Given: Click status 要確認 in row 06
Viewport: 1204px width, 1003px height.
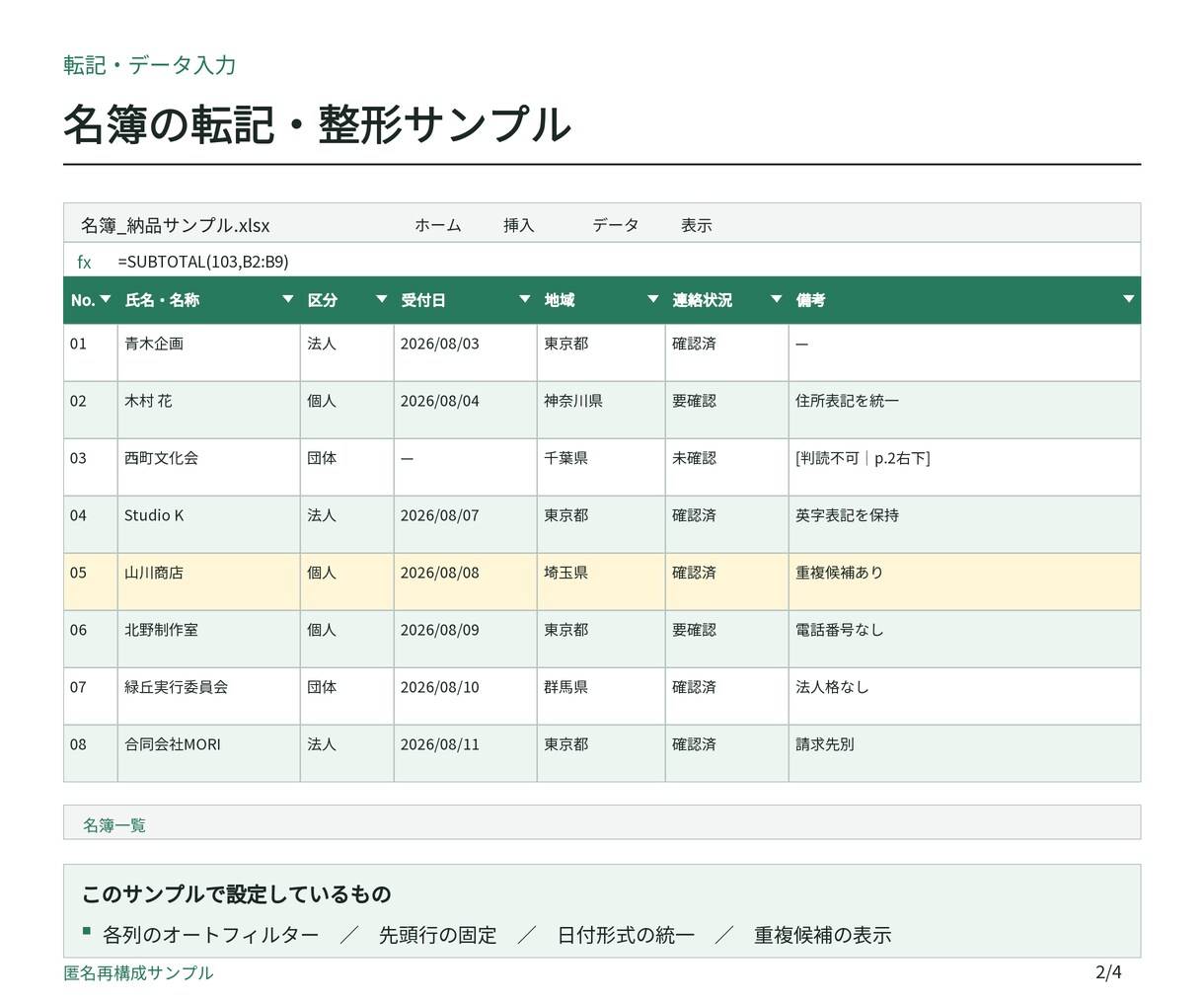Looking at the screenshot, I should (x=727, y=639).
